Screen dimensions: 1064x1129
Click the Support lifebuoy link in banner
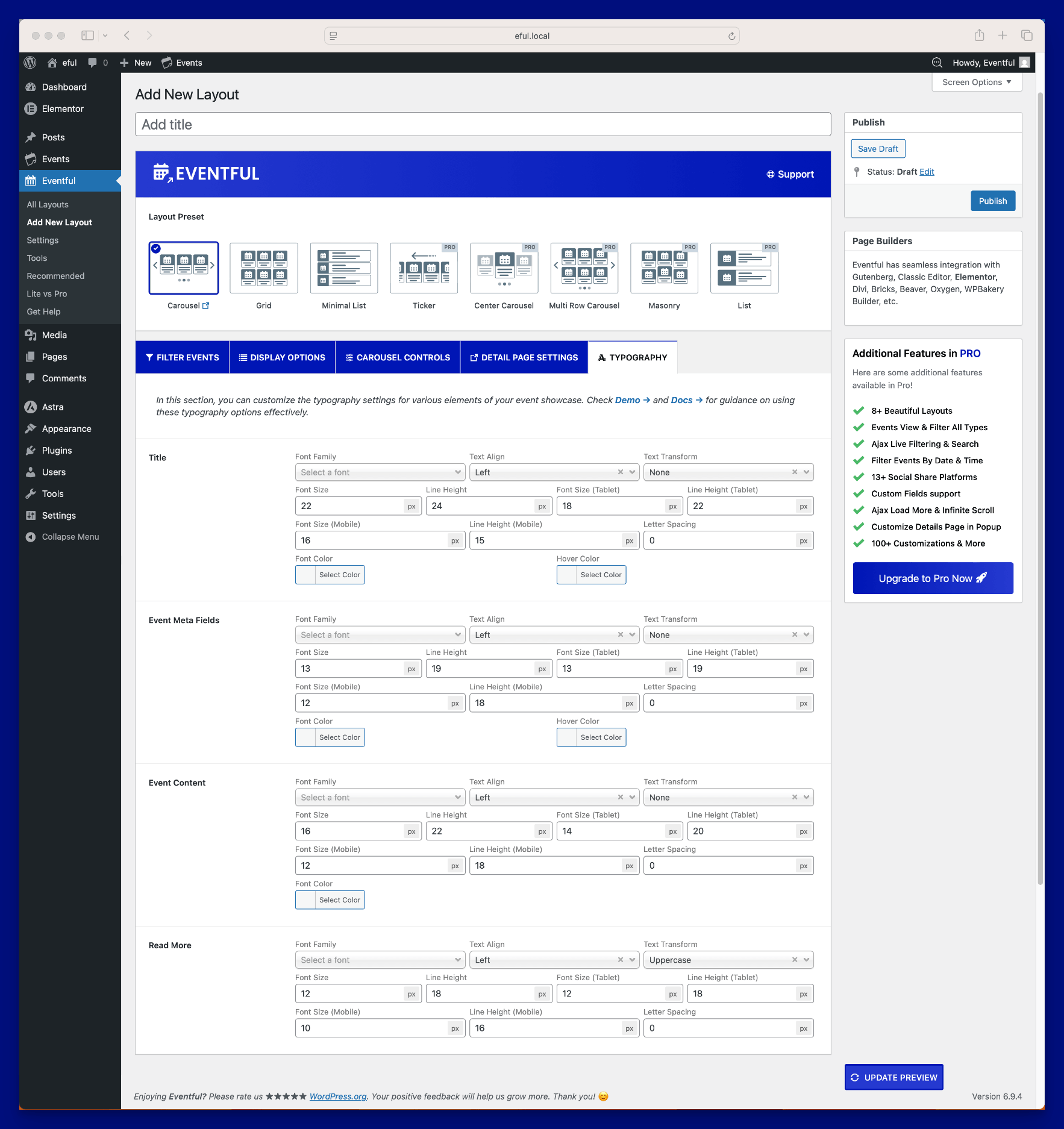click(790, 174)
